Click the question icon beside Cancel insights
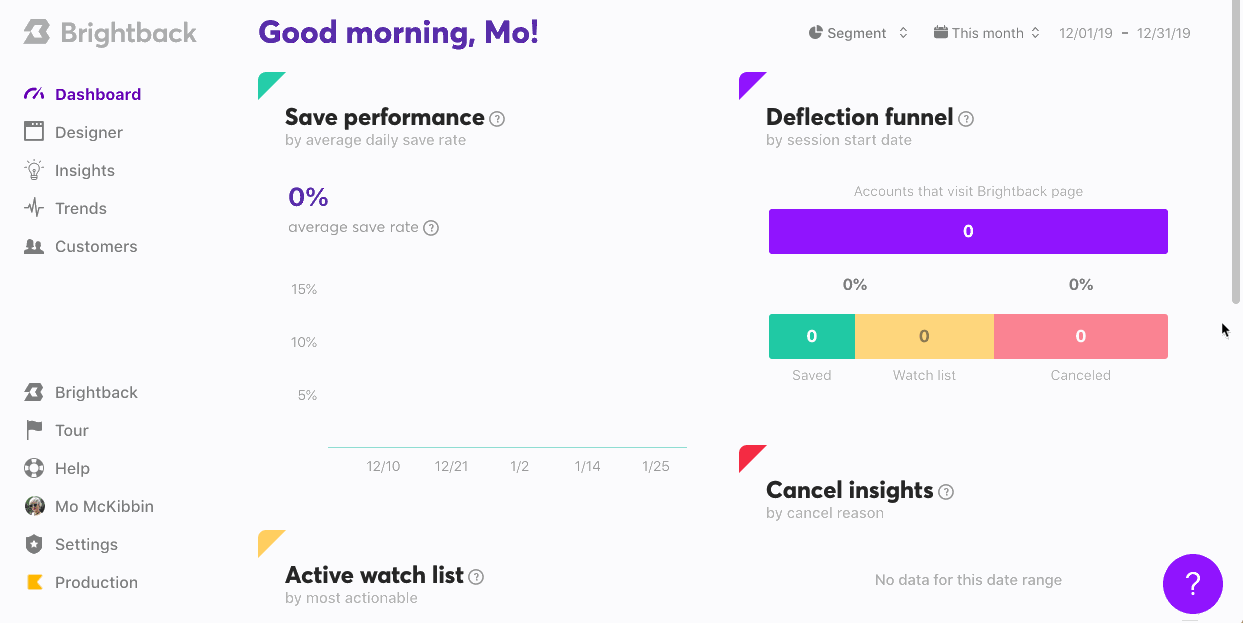The height and width of the screenshot is (623, 1243). tap(946, 492)
